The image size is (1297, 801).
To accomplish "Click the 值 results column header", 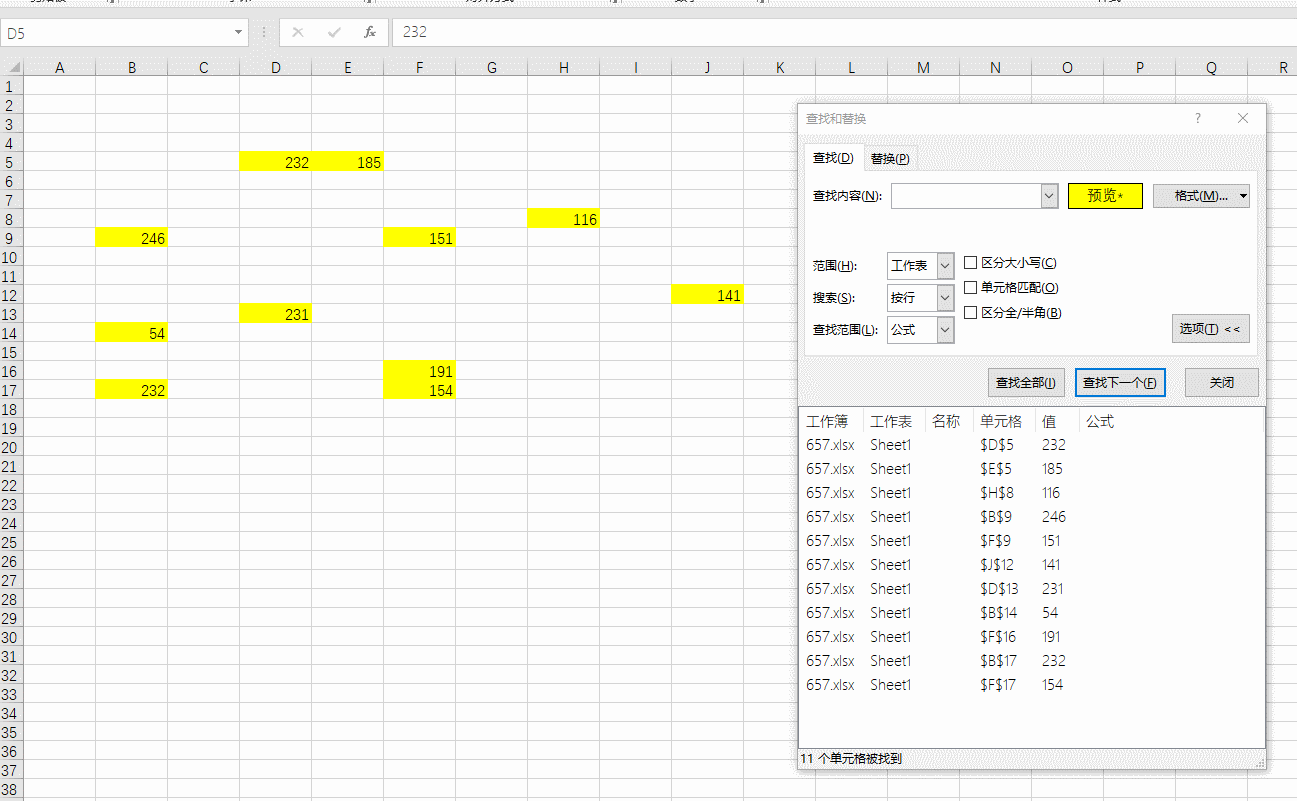I will point(1057,421).
